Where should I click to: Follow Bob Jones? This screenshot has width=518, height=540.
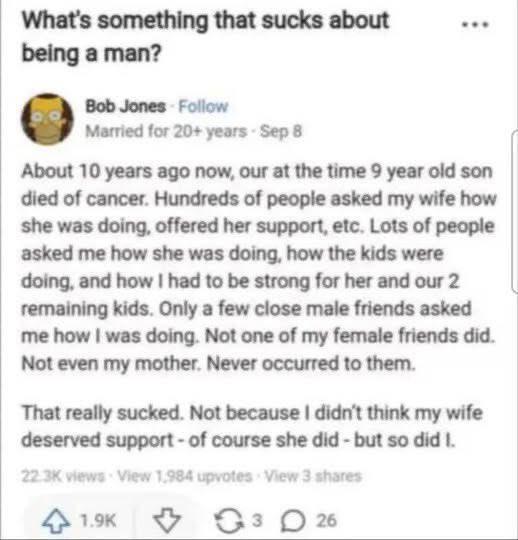click(x=204, y=106)
